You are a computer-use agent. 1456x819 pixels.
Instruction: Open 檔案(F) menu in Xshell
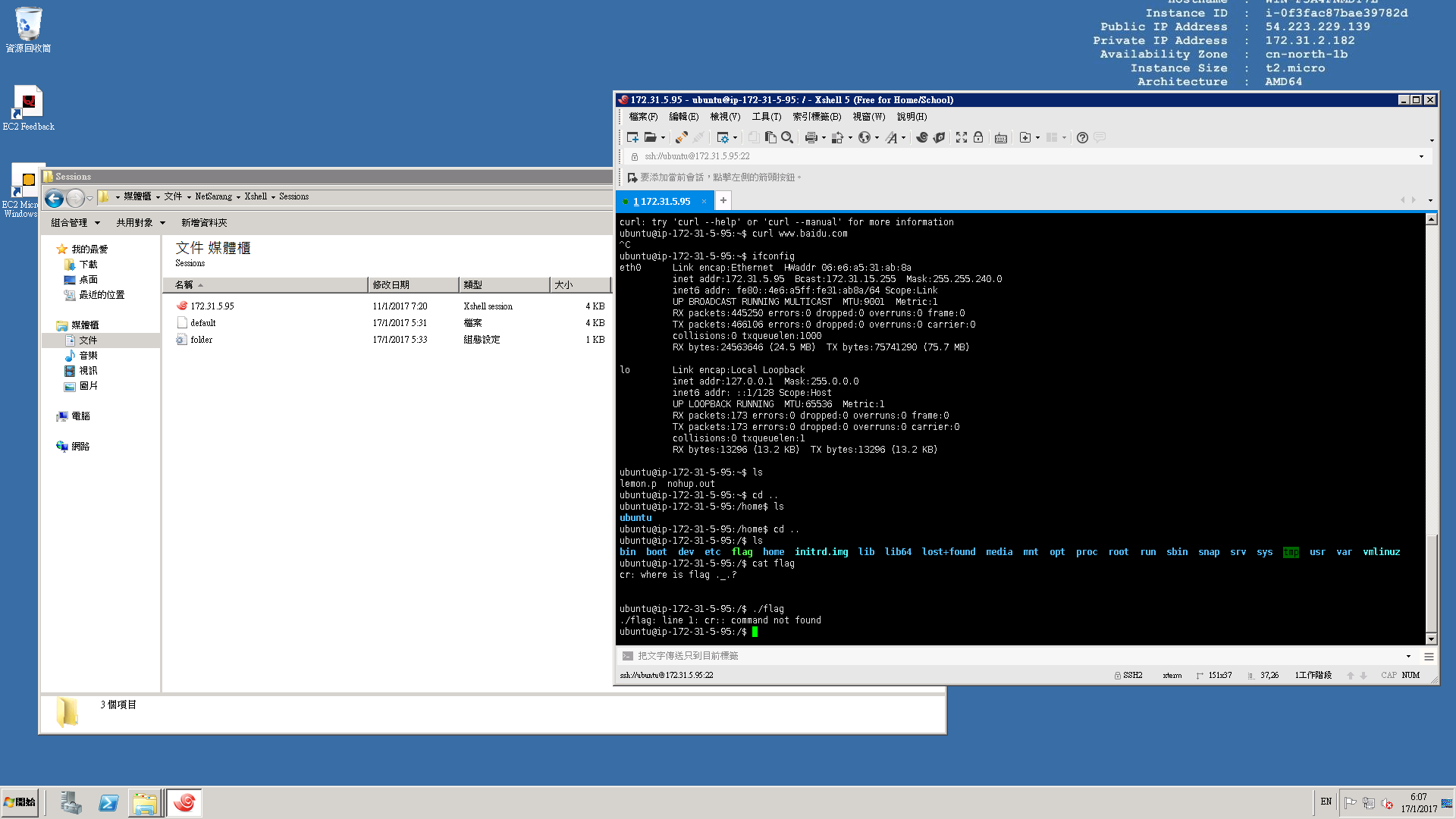(x=643, y=117)
